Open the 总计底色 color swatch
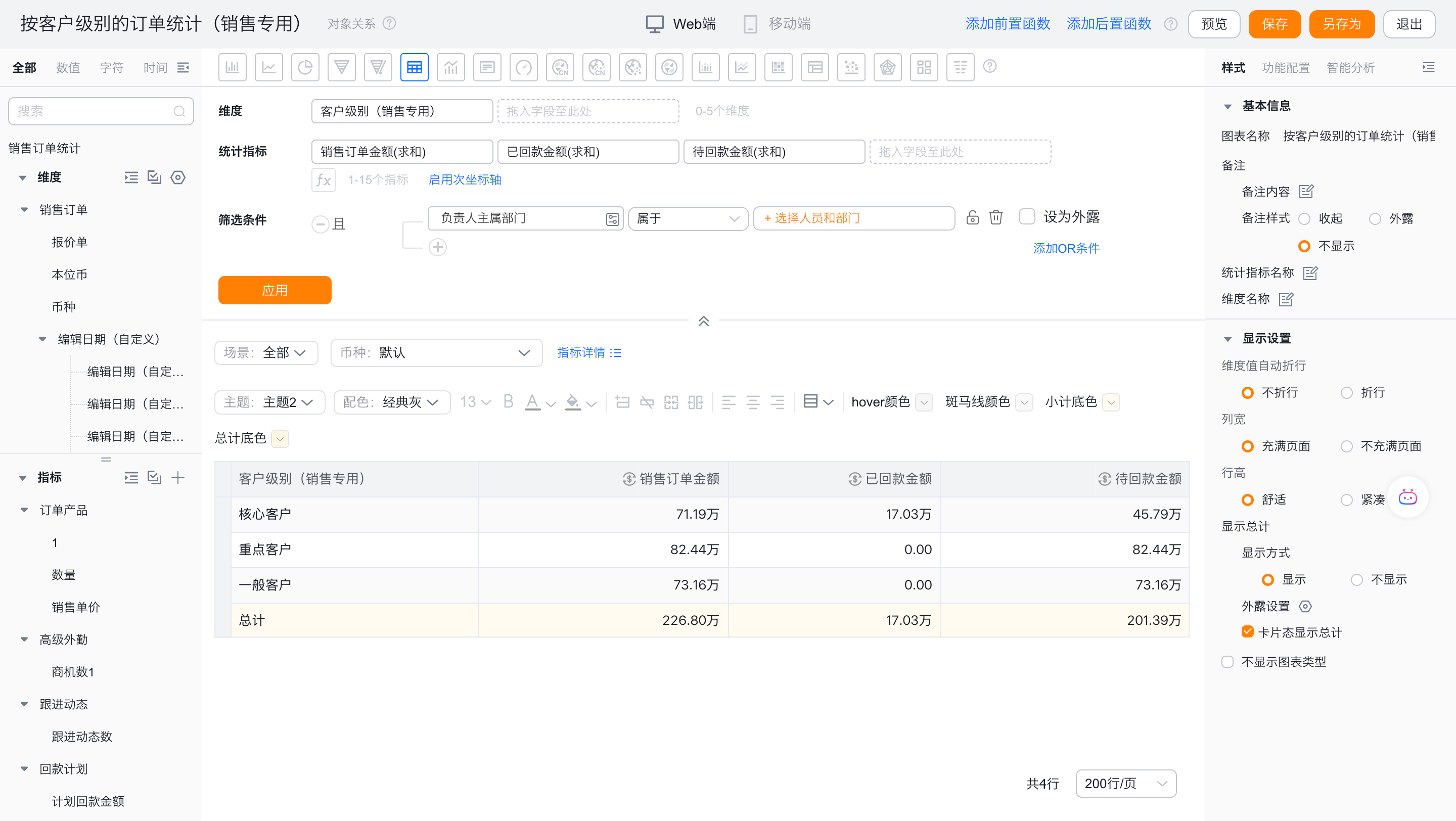This screenshot has height=821, width=1456. coord(280,438)
